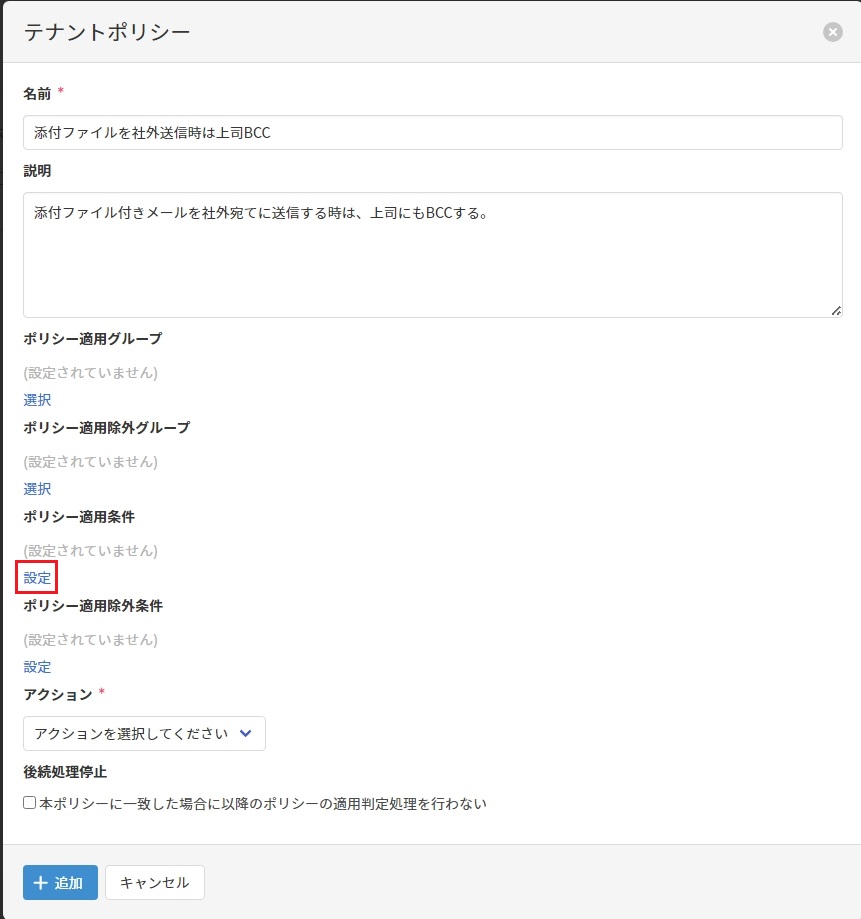This screenshot has width=861, height=919.
Task: Click the 本ポリシーに一致した場合 checkbox label text
Action: [x=262, y=803]
